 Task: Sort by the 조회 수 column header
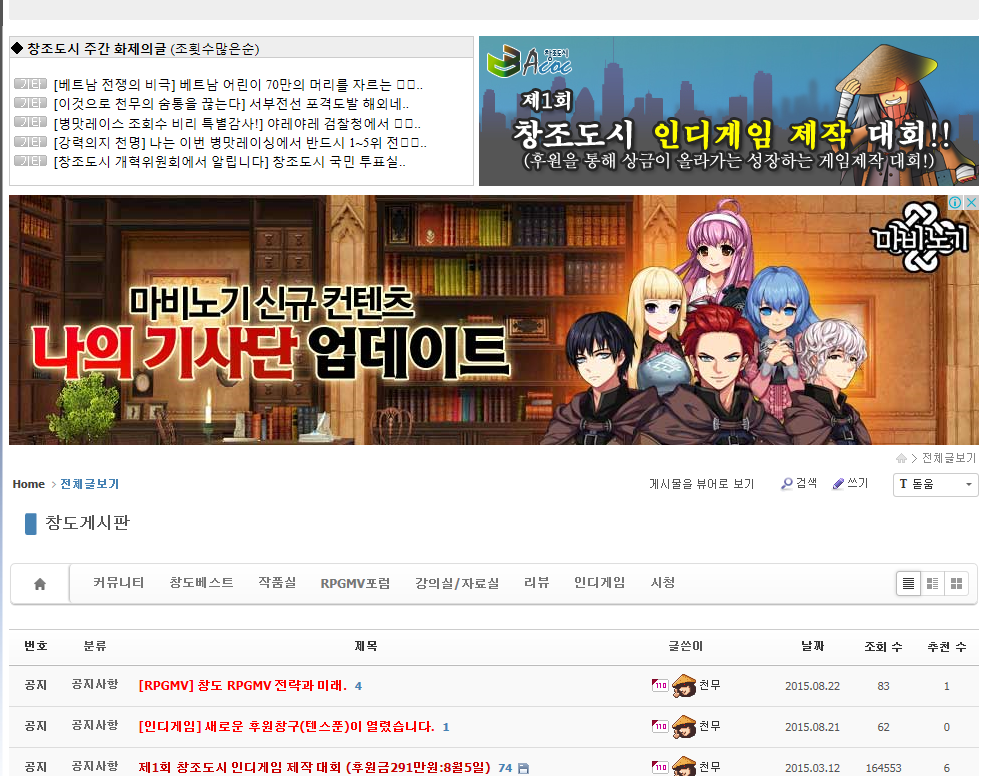tap(883, 647)
